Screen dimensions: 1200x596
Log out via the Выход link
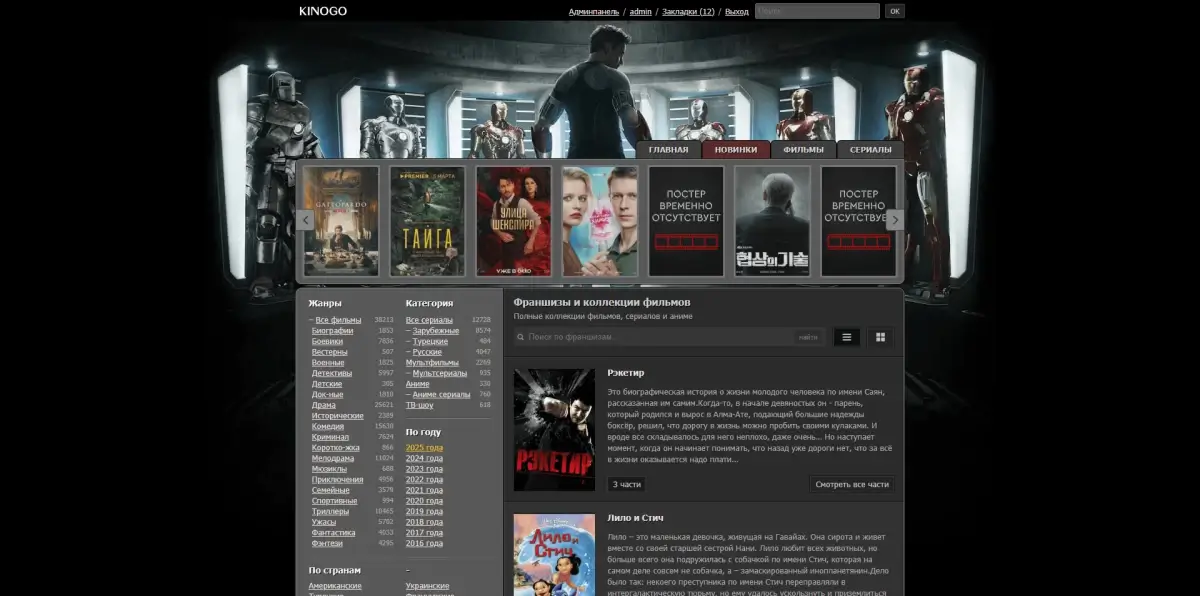(x=737, y=12)
